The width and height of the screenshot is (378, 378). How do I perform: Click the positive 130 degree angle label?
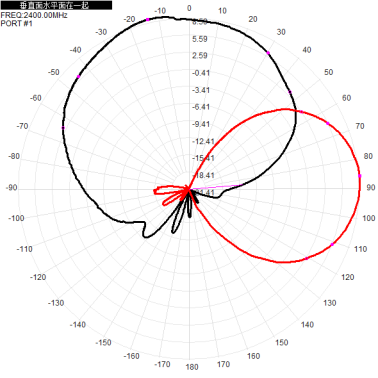(x=330, y=303)
